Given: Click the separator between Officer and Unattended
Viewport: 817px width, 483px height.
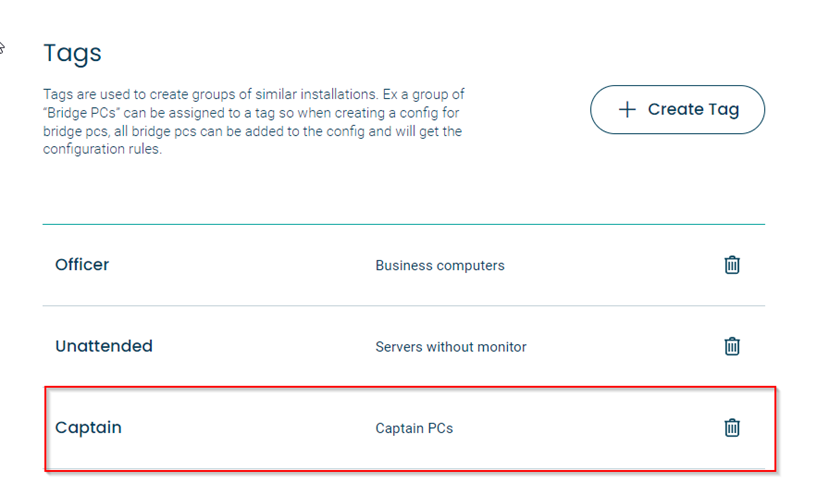Looking at the screenshot, I should pos(404,305).
